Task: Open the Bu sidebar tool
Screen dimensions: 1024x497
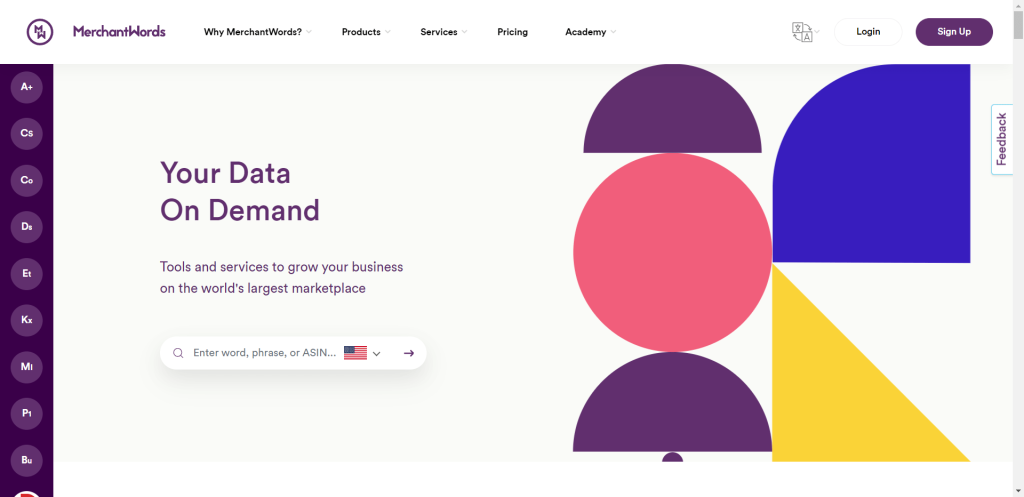Action: 27,460
